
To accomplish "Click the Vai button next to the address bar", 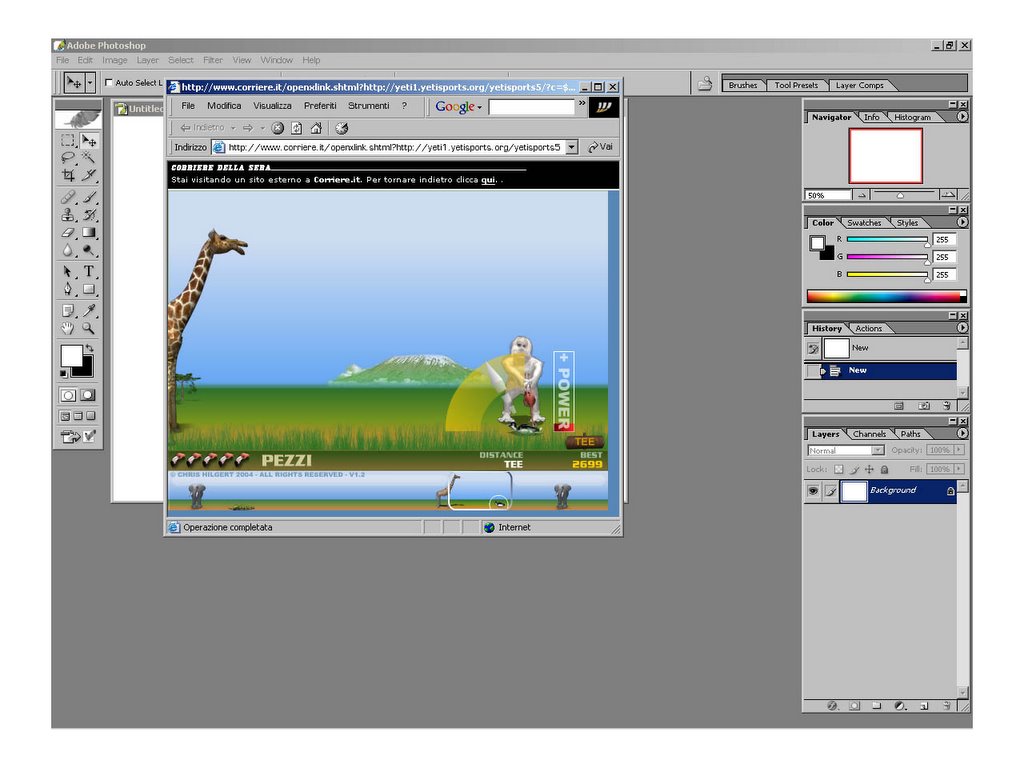I will click(600, 147).
